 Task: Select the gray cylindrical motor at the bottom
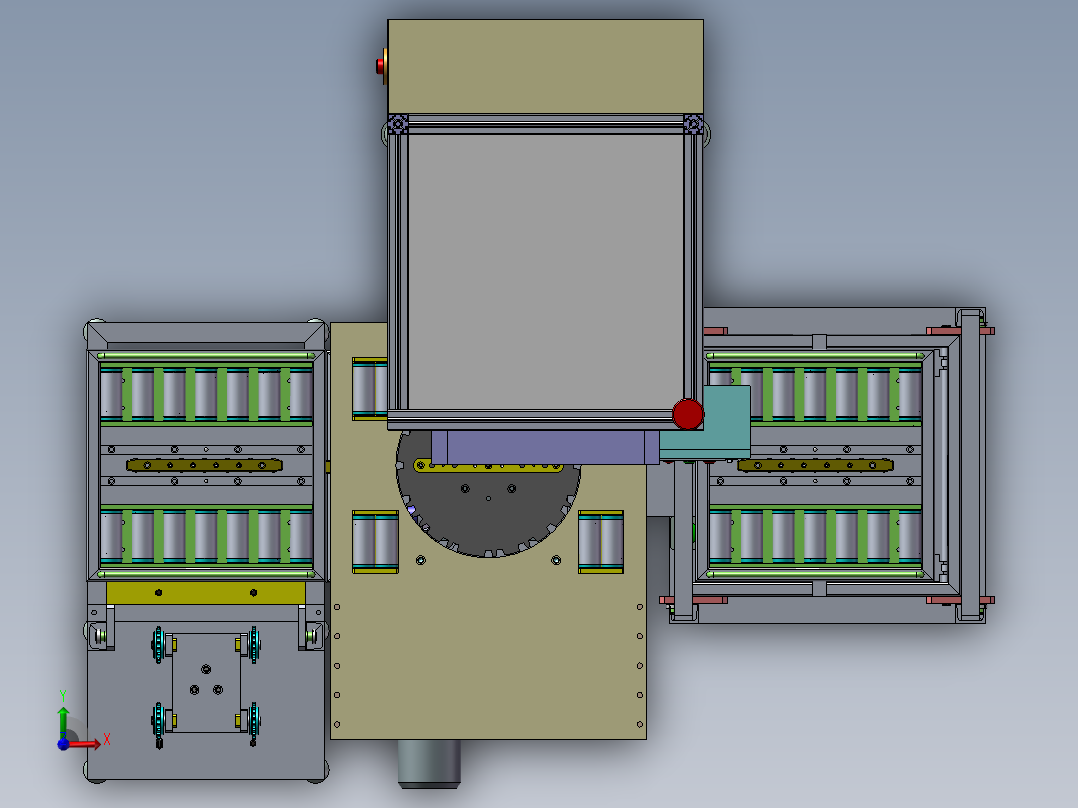point(429,763)
